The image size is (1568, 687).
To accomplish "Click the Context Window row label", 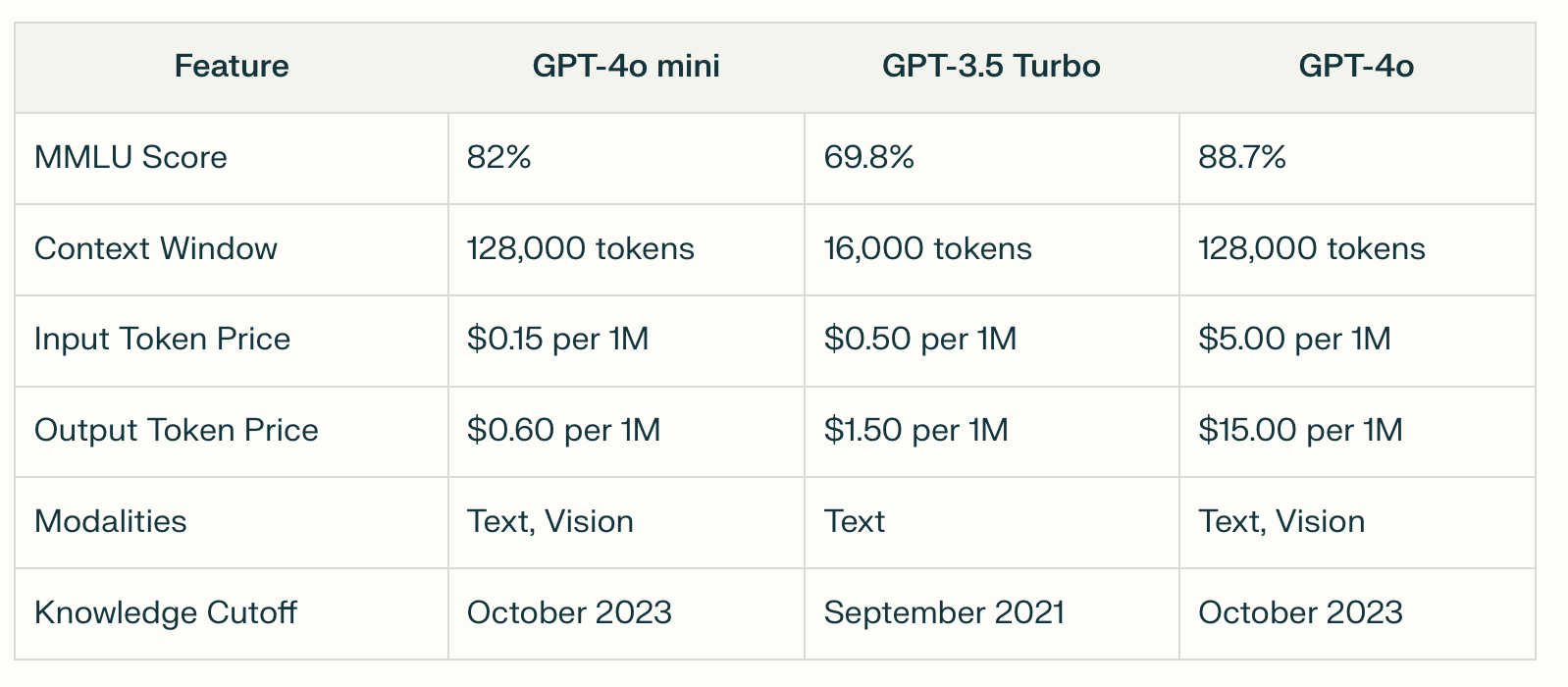I will tap(156, 248).
